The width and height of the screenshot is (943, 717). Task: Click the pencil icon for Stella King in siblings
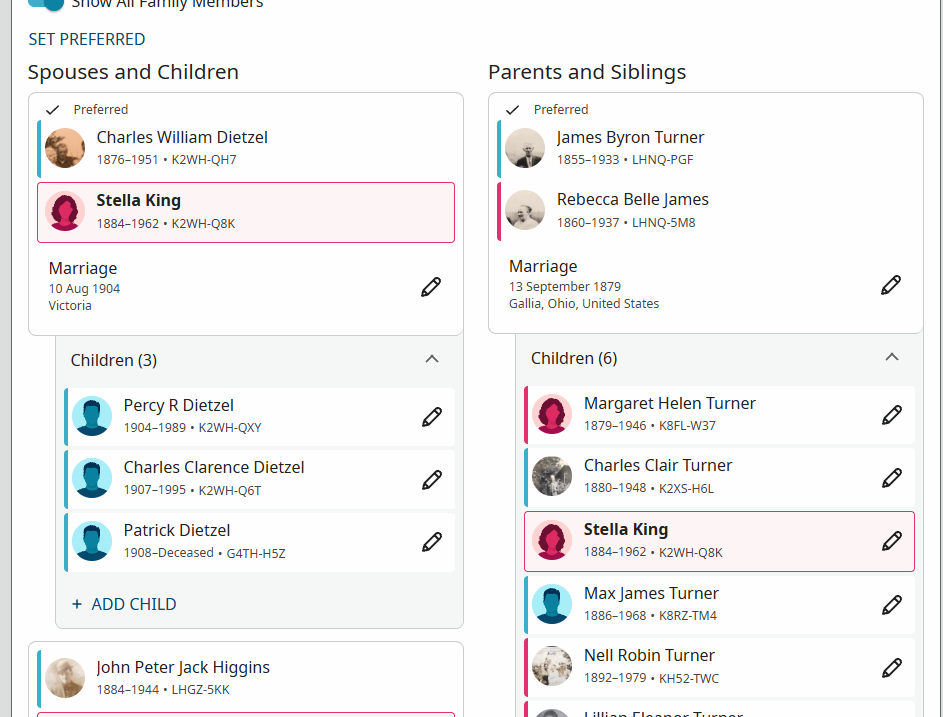892,541
